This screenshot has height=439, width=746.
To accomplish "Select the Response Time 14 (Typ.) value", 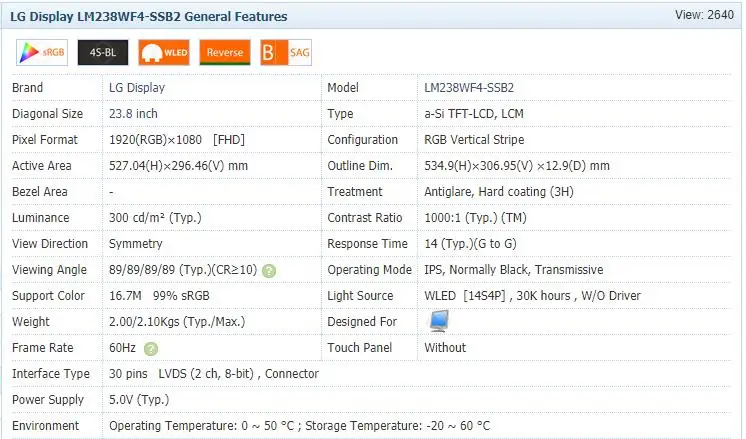I will [x=471, y=244].
